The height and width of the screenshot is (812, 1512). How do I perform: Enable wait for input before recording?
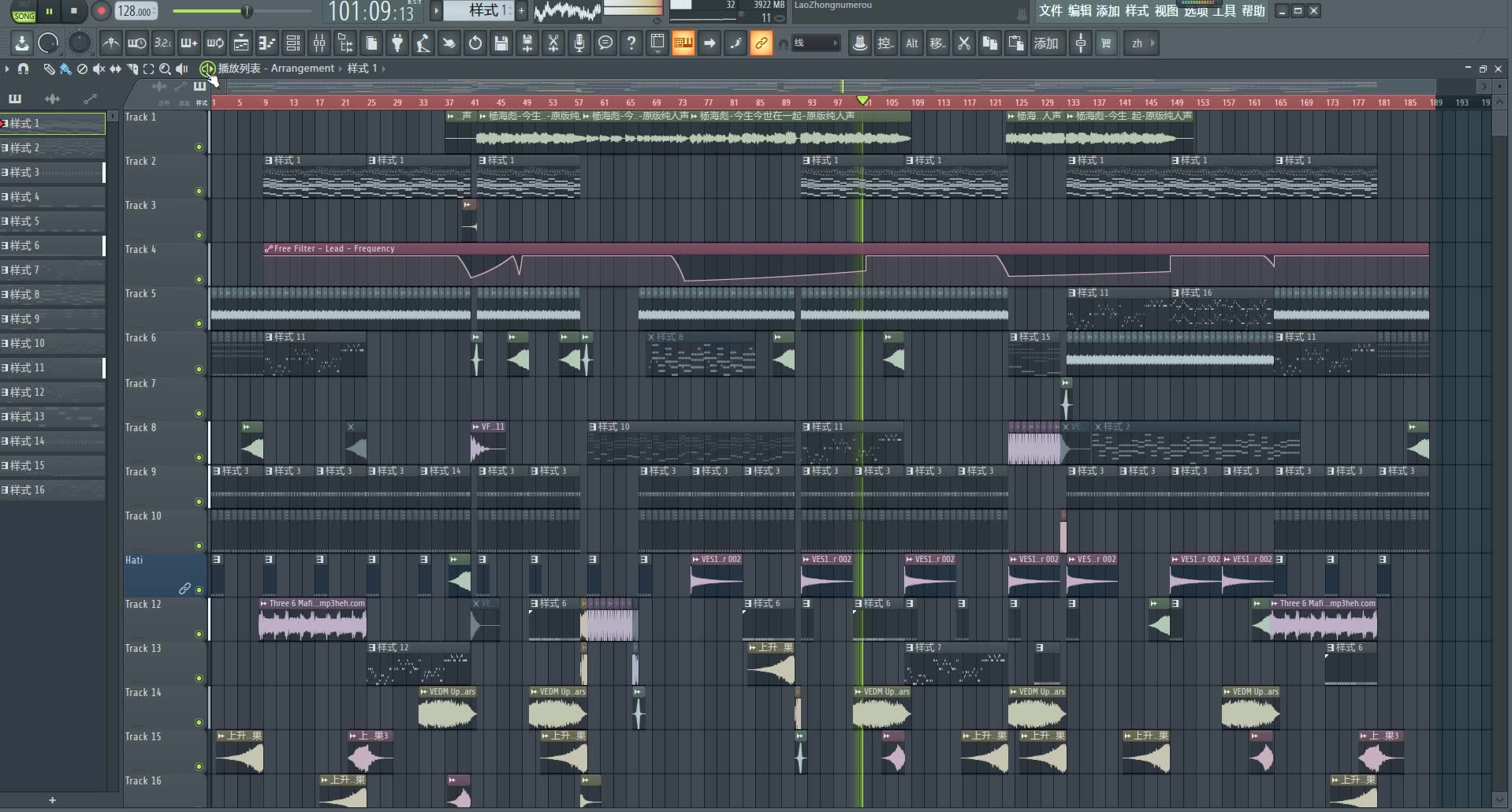(136, 43)
